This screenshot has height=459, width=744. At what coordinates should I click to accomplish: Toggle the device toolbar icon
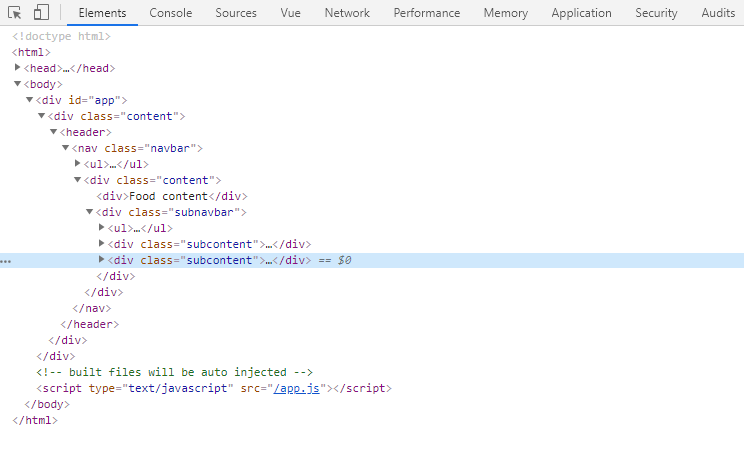41,12
